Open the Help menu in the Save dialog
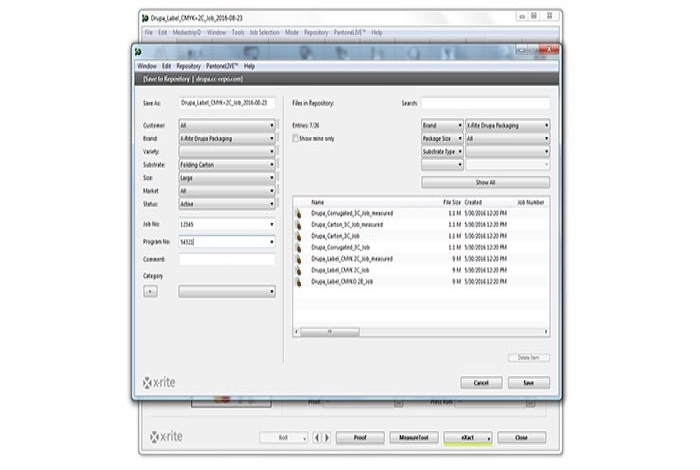This screenshot has height=470, width=700. pyautogui.click(x=249, y=66)
